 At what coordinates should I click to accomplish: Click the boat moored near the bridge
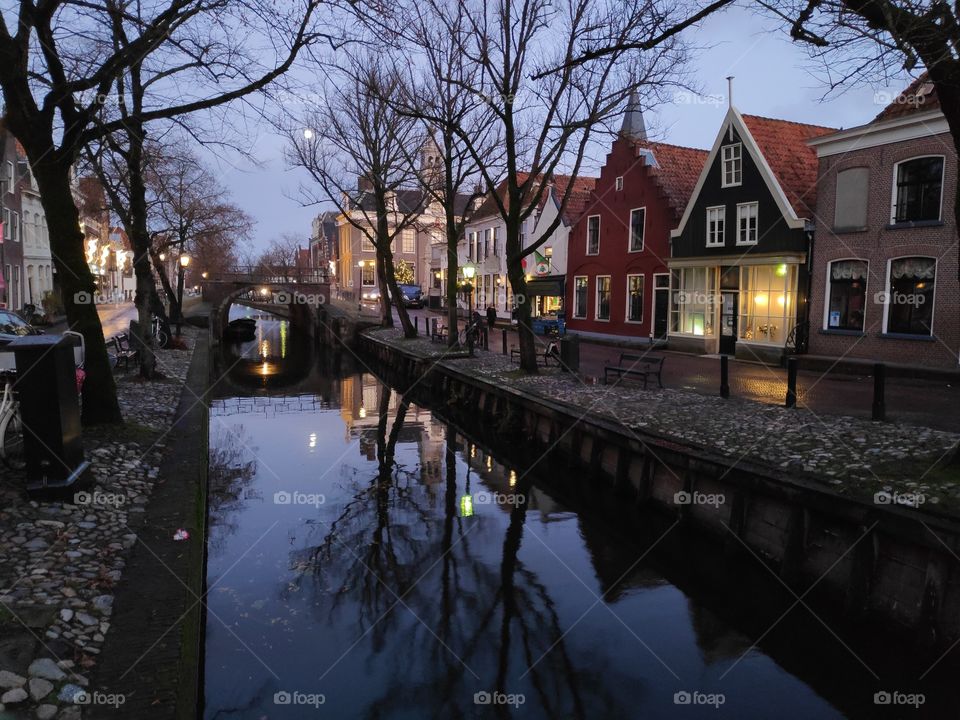(241, 327)
